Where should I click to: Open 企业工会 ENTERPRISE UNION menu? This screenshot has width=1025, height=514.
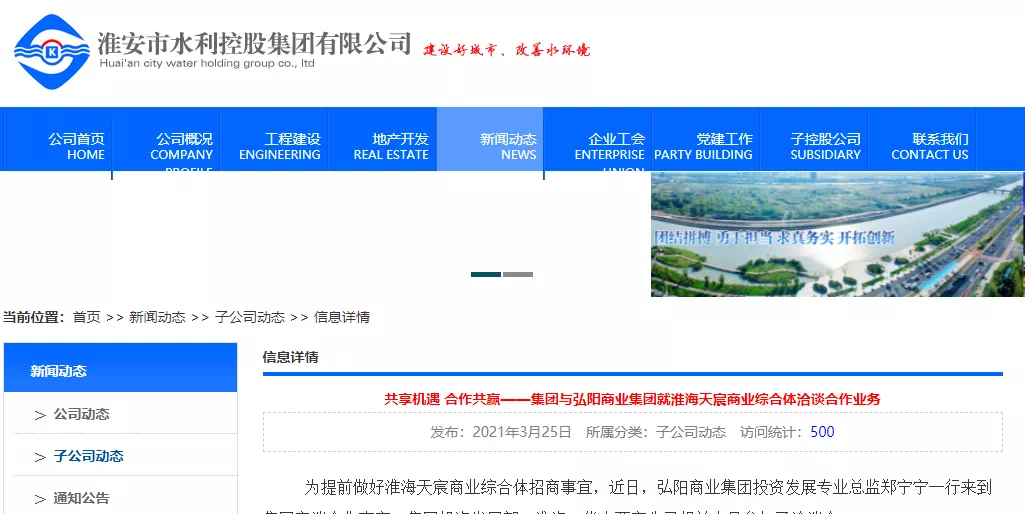click(x=609, y=146)
